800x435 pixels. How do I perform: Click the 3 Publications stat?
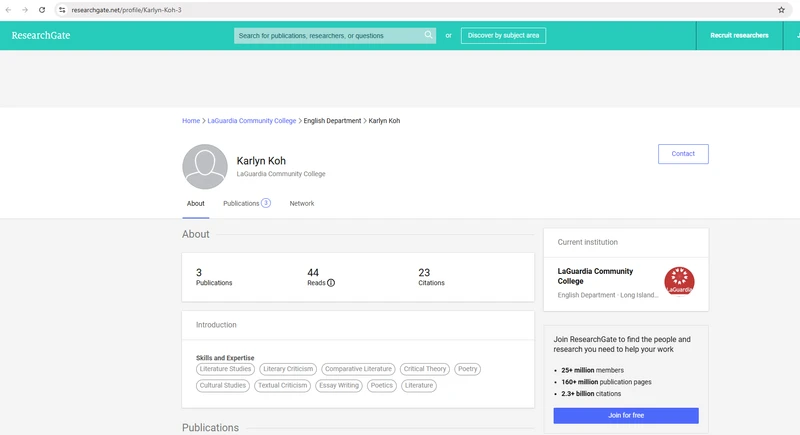tap(214, 277)
